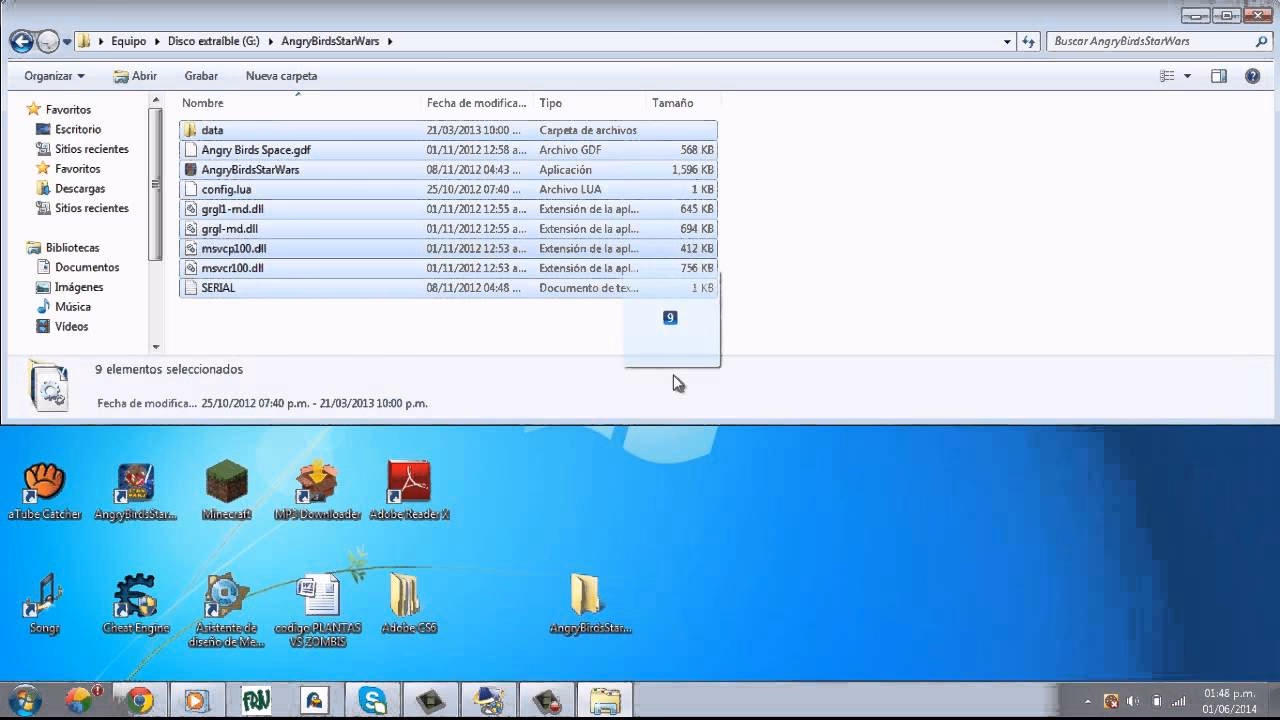Screen dimensions: 1280x720
Task: Open Skype from the taskbar
Action: [x=373, y=700]
